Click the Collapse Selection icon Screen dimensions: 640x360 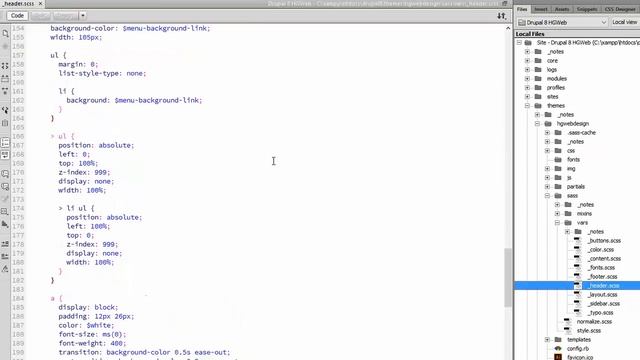[5, 78]
